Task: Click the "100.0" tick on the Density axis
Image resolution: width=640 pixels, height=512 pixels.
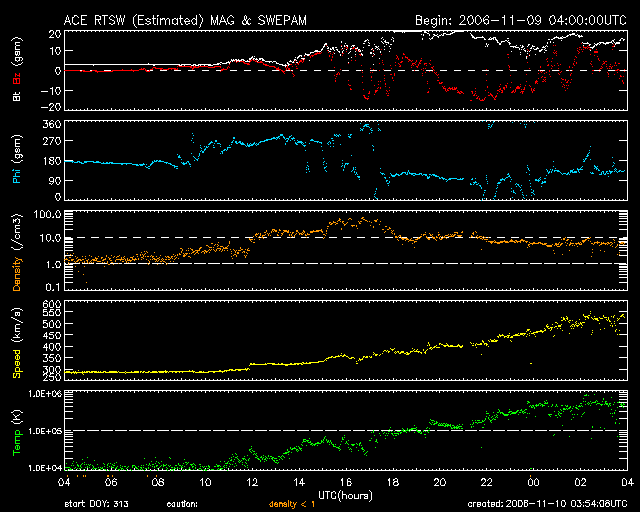Action: point(47,214)
